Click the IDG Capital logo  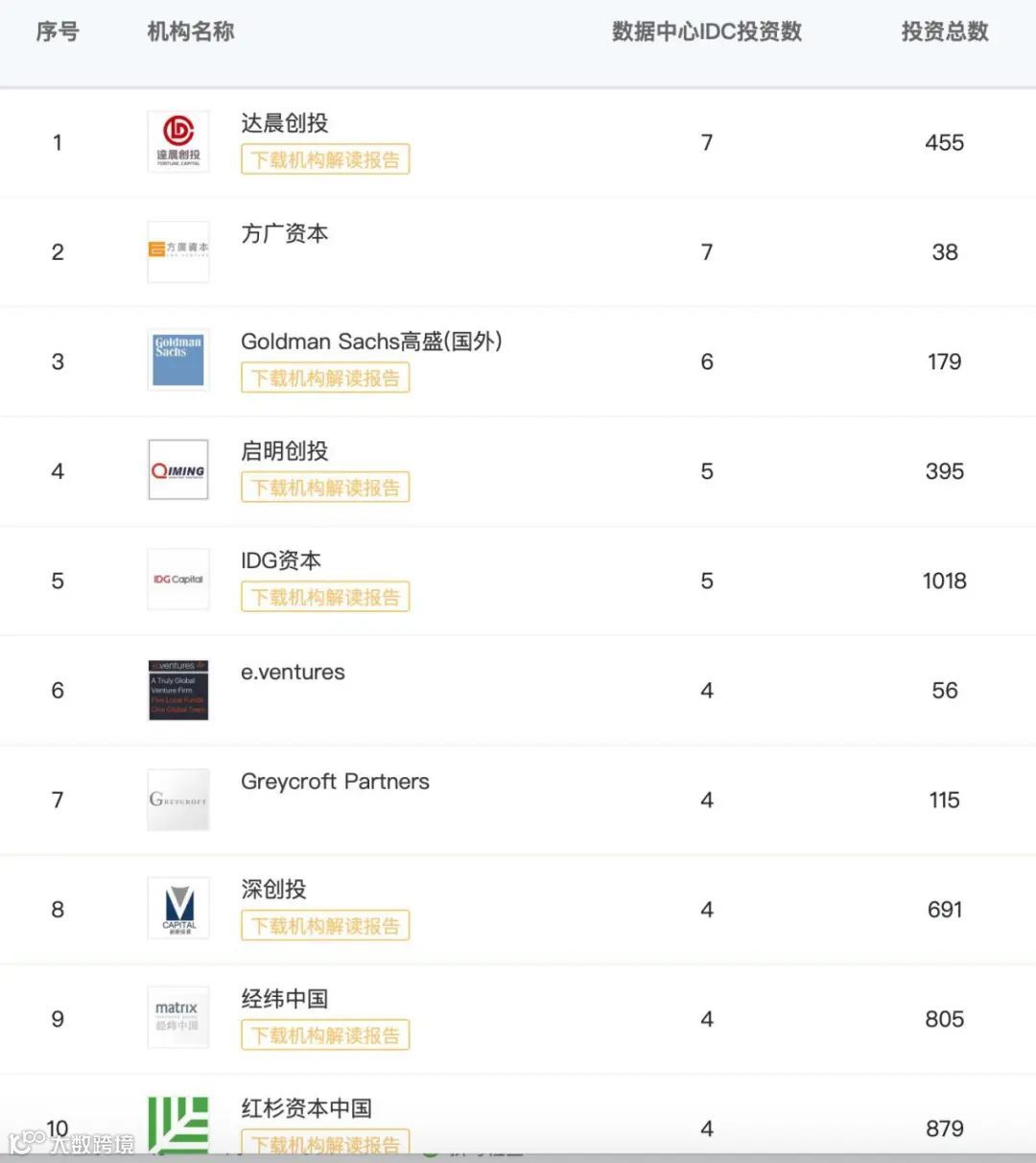[178, 580]
